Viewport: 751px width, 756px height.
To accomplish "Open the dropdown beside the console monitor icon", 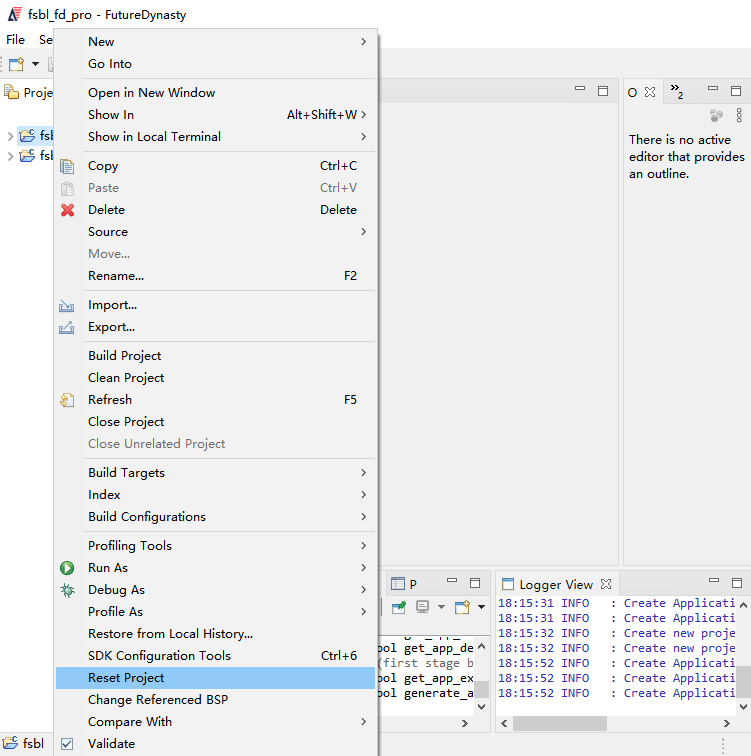I will tap(441, 607).
